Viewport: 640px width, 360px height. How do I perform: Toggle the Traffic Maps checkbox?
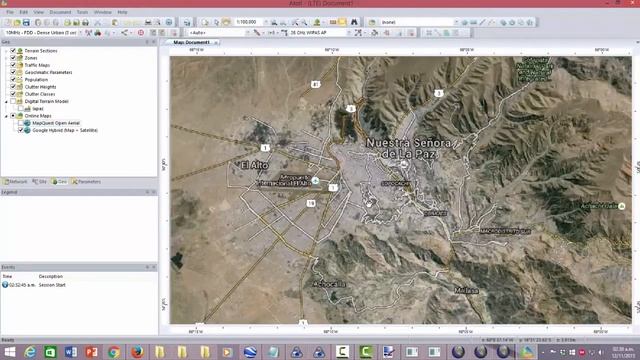click(13, 65)
